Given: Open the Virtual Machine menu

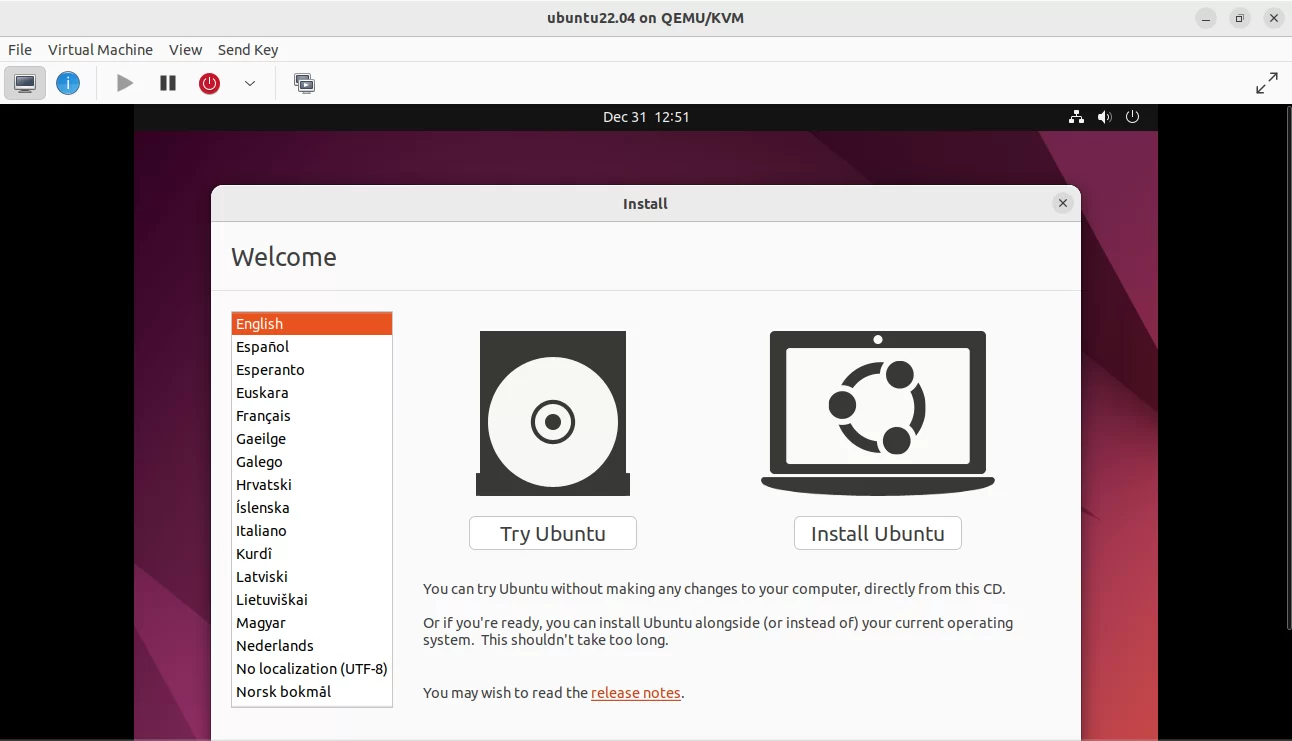Looking at the screenshot, I should (x=100, y=50).
